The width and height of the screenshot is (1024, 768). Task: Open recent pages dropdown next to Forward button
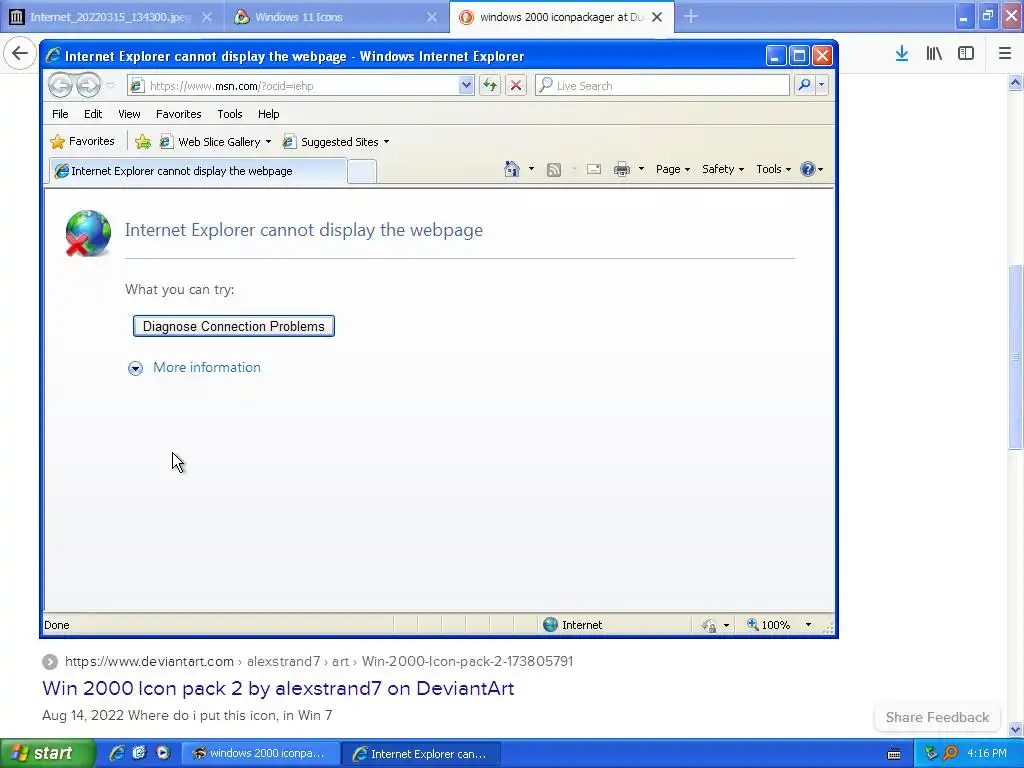(x=110, y=86)
